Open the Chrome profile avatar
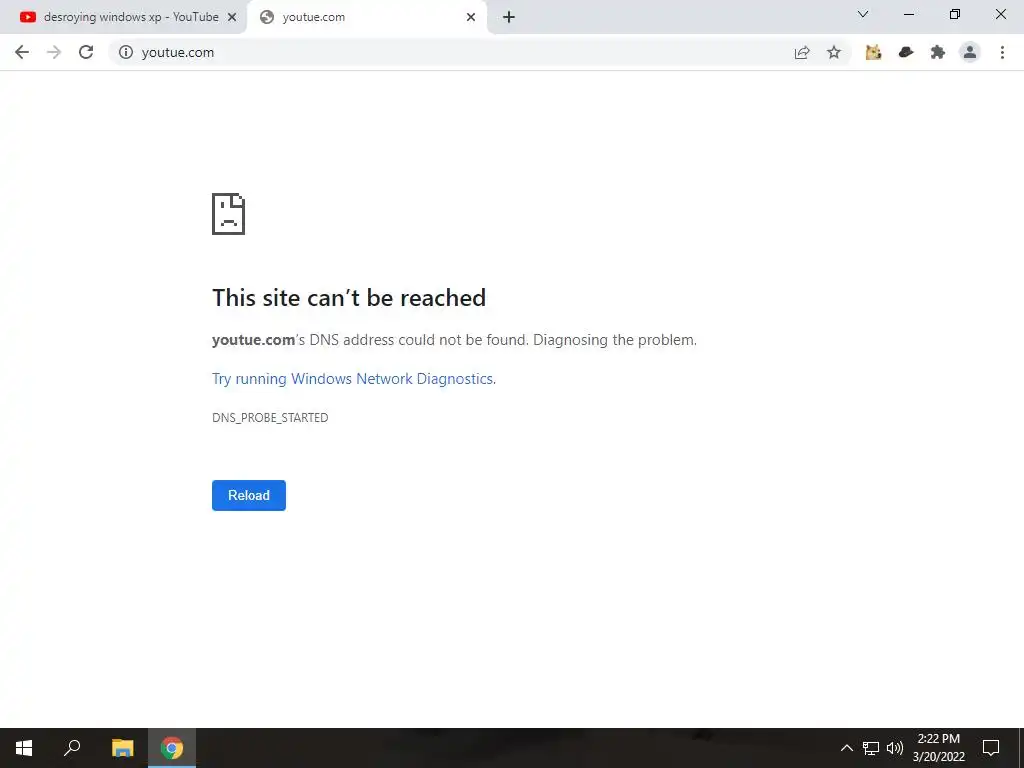 point(970,52)
